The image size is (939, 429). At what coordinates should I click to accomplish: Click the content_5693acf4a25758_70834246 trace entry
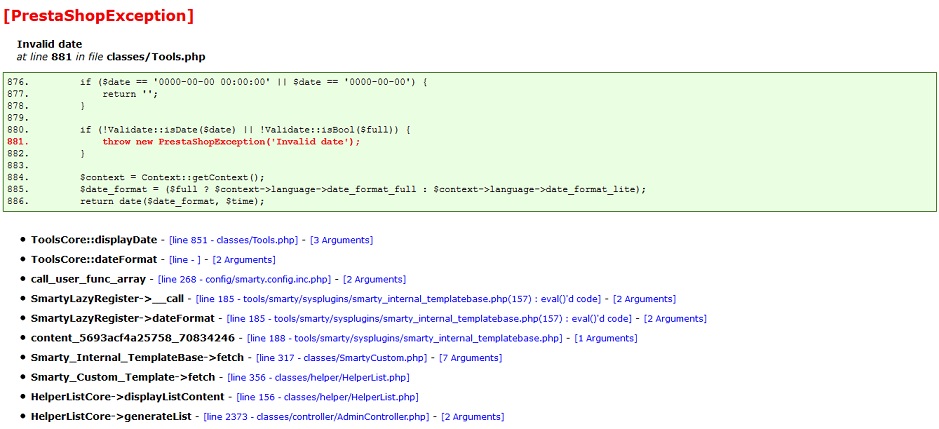[132, 339]
